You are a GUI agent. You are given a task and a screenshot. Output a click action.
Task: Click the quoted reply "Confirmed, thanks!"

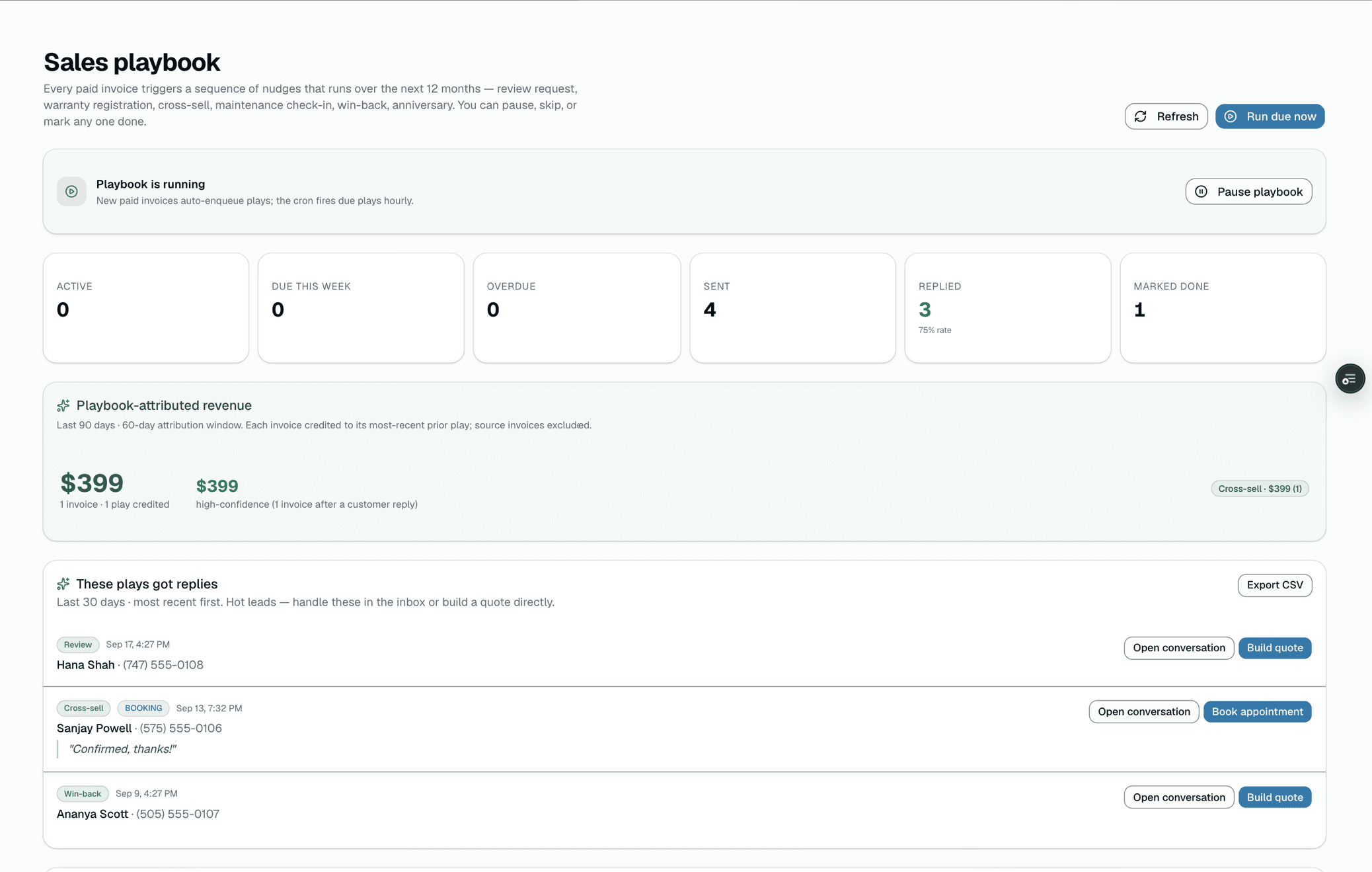coord(122,749)
